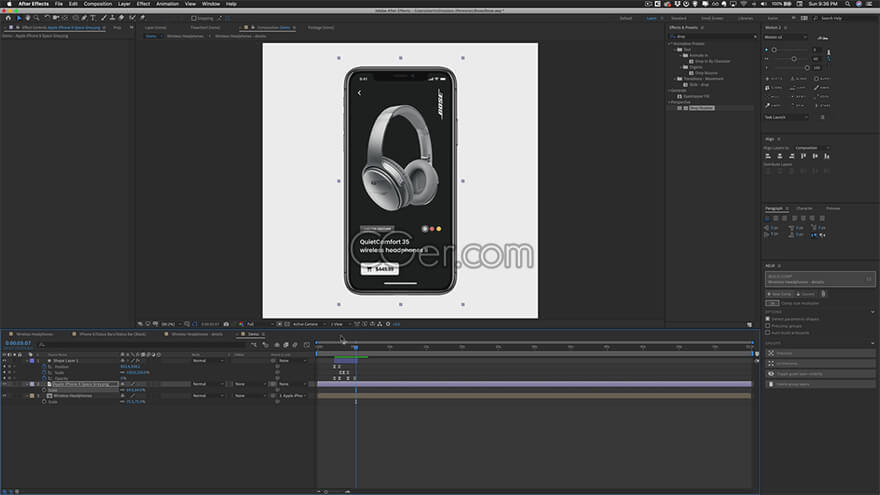Toggle Position stopwatch on Shape Layer 1
880x495 pixels.
[44, 366]
